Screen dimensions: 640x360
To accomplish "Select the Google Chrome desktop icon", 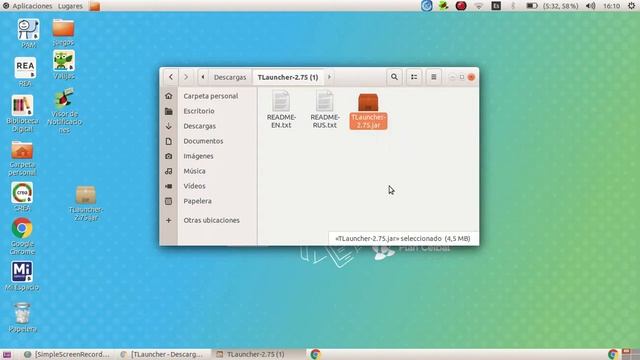I will pos(22,236).
